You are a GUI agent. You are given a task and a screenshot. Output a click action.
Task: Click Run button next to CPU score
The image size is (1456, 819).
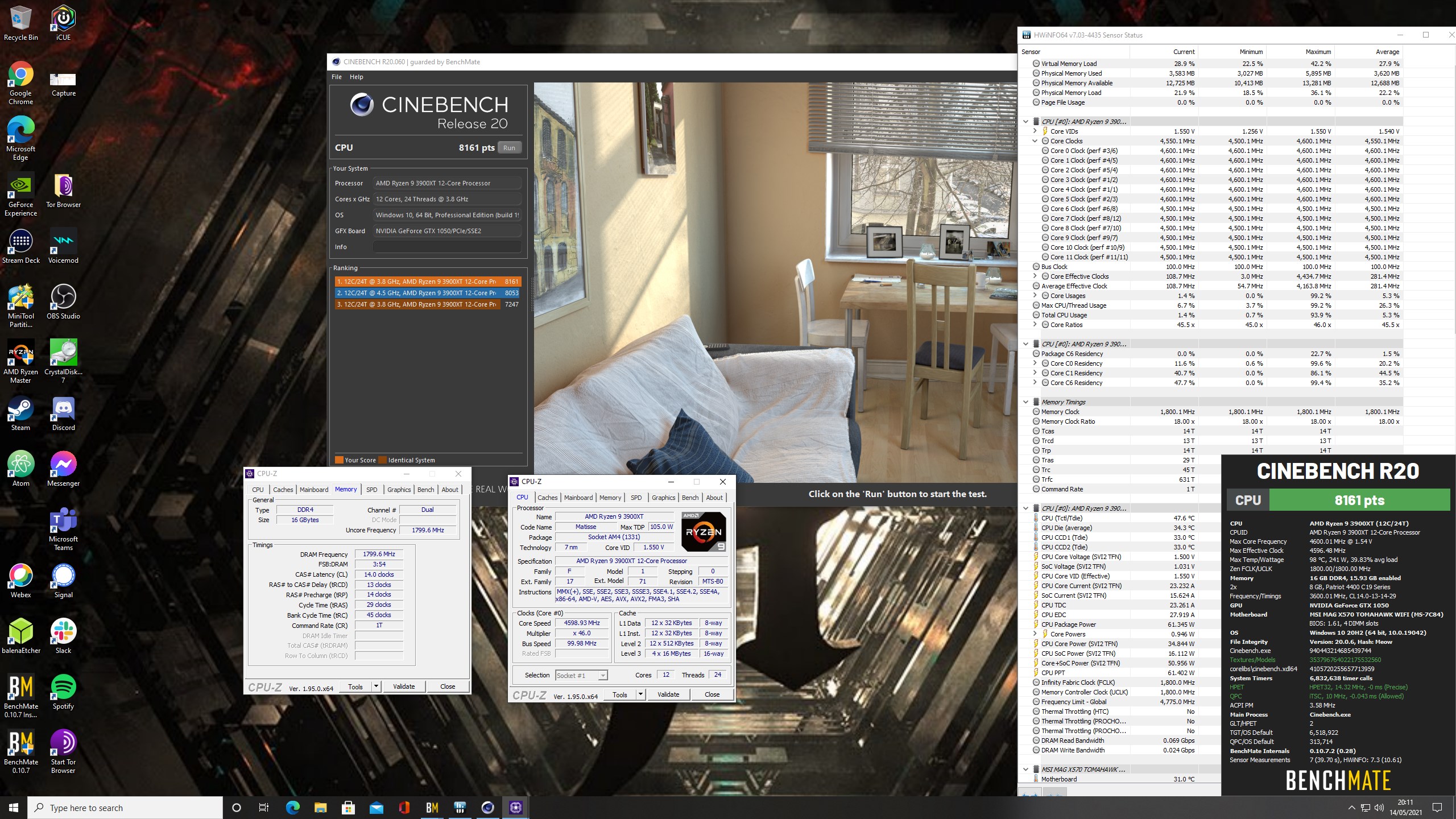tap(510, 147)
